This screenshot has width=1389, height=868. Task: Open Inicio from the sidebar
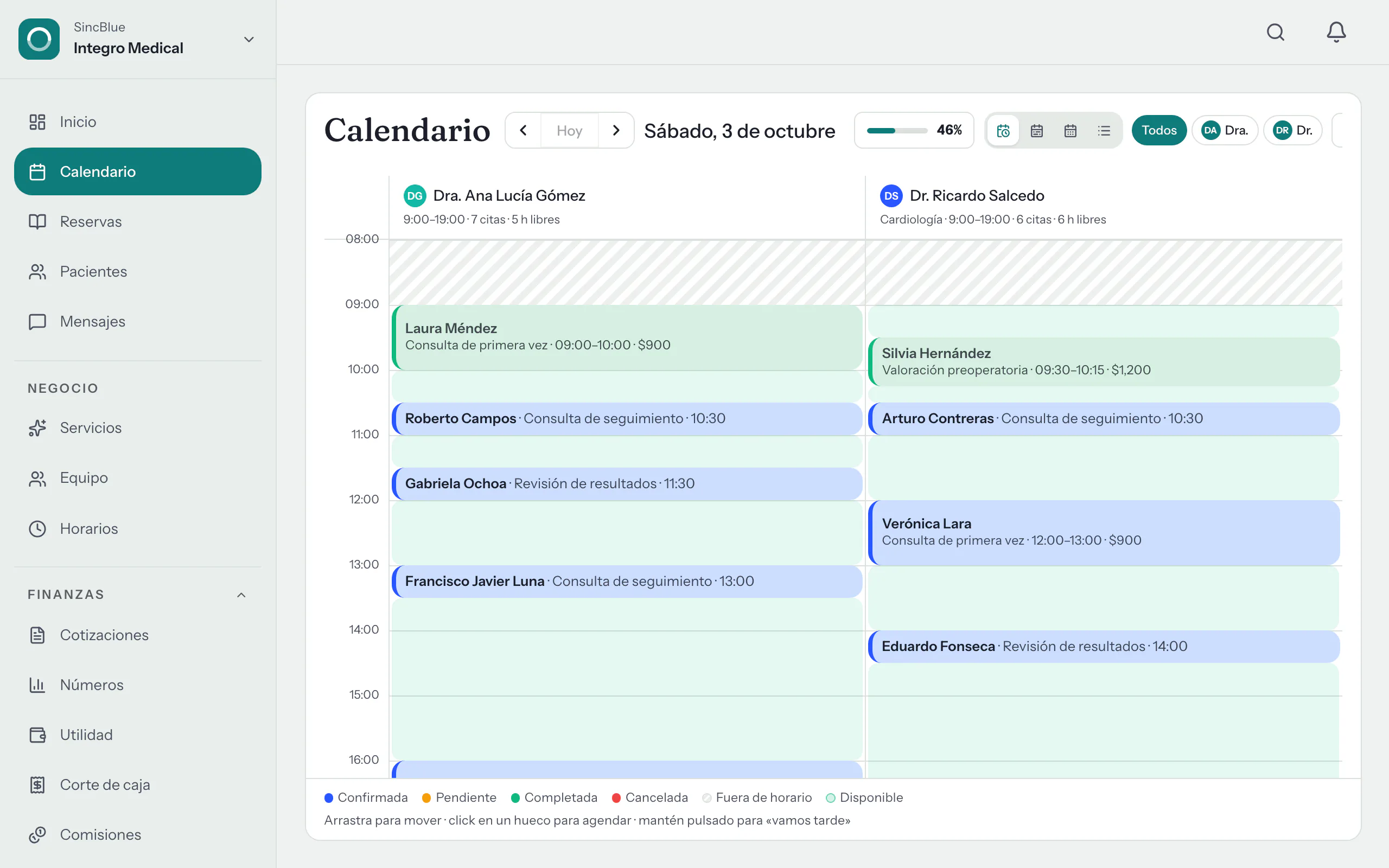(138, 122)
